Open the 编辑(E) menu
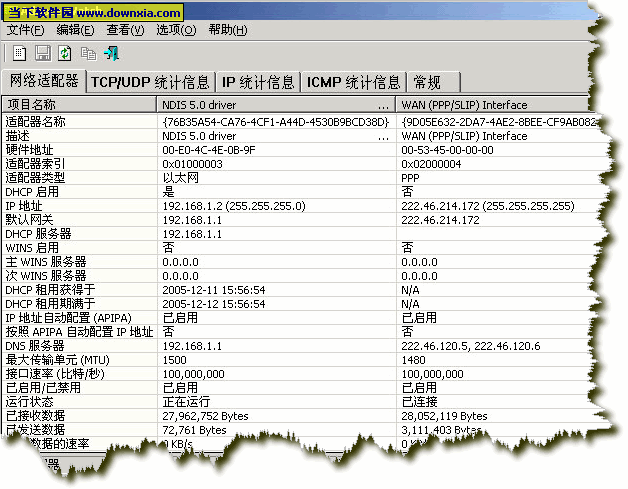The height and width of the screenshot is (489, 628). 75,30
